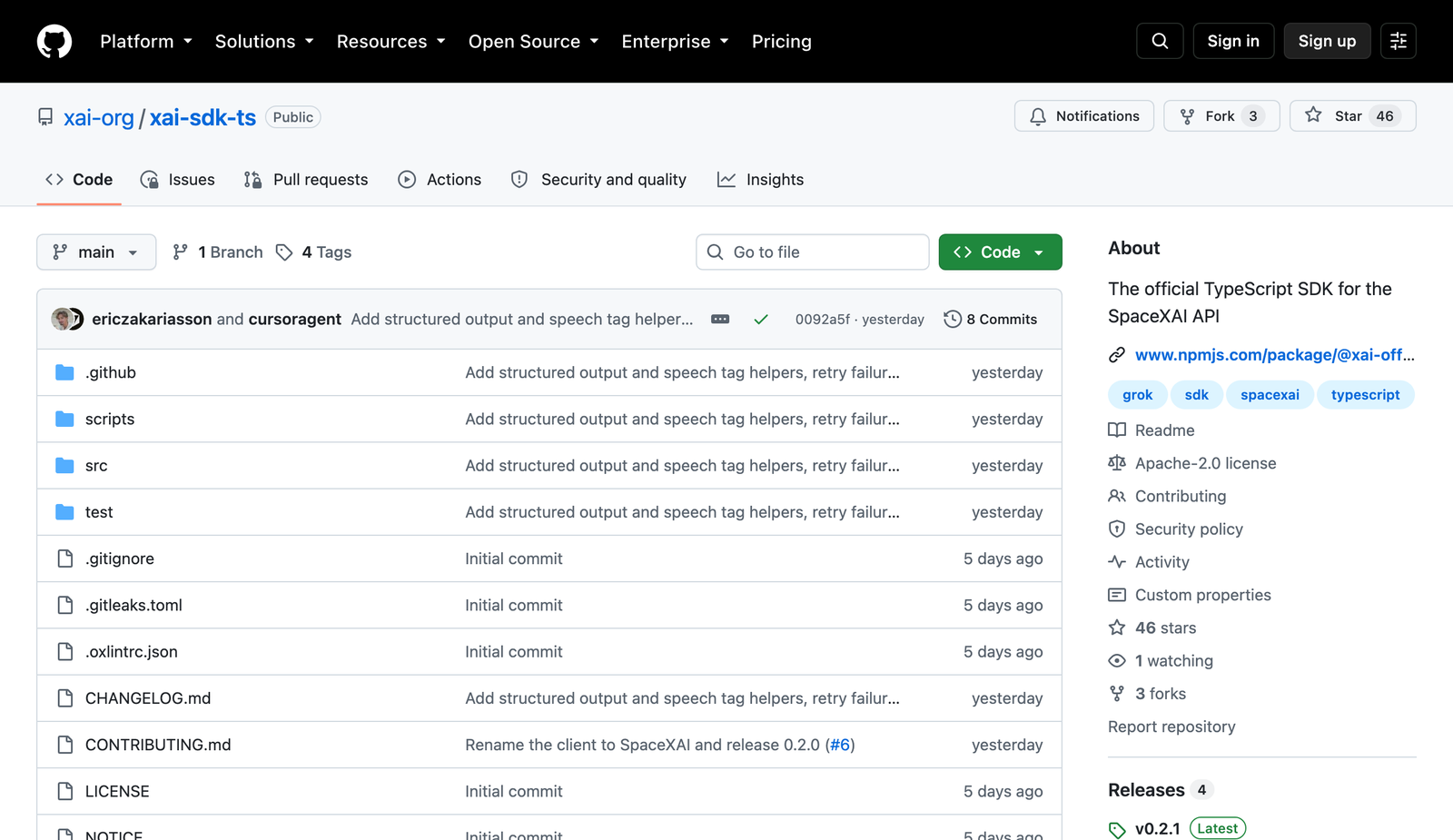Open Security and quality tab
This screenshot has height=840, width=1453.
coord(599,180)
